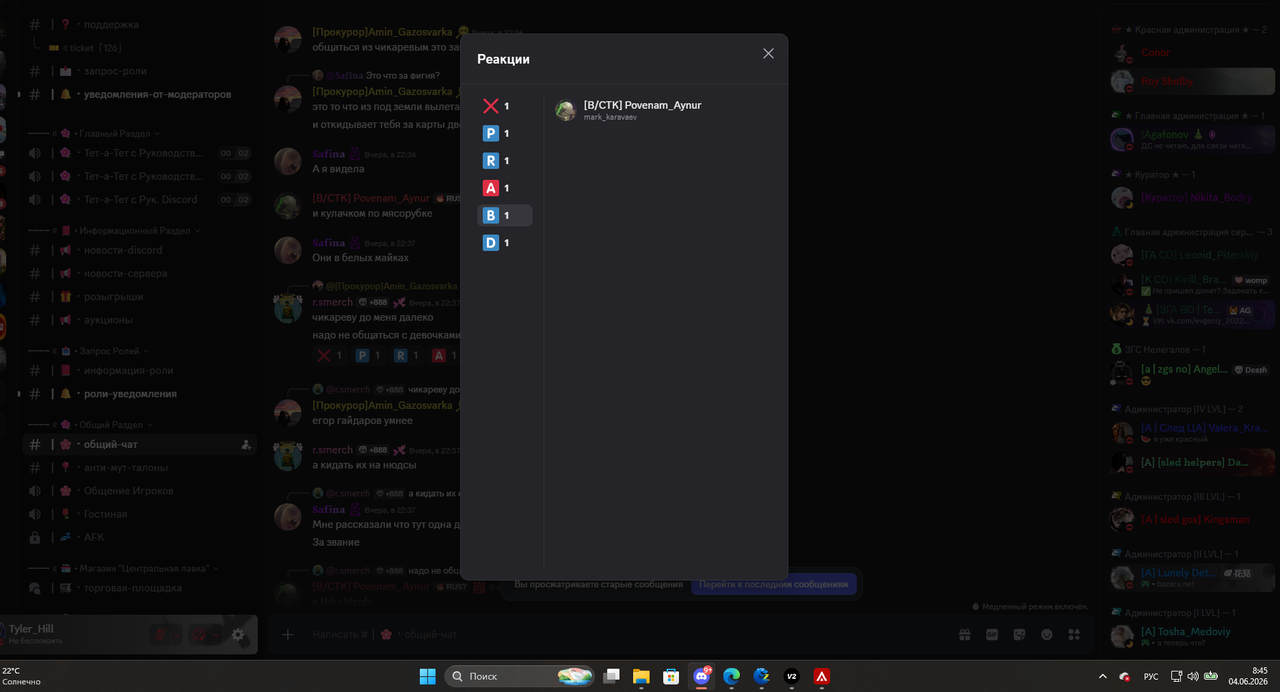Open Microsoft Store from taskbar
The image size is (1280, 692).
pyautogui.click(x=671, y=677)
